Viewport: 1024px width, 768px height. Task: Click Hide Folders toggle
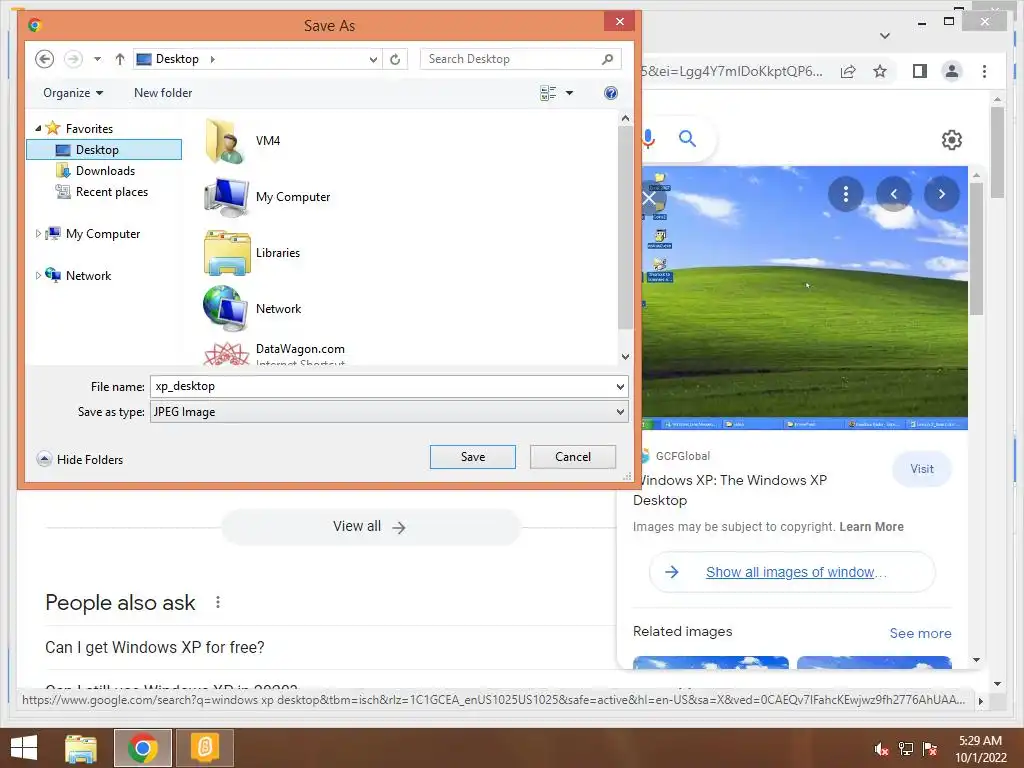point(80,459)
